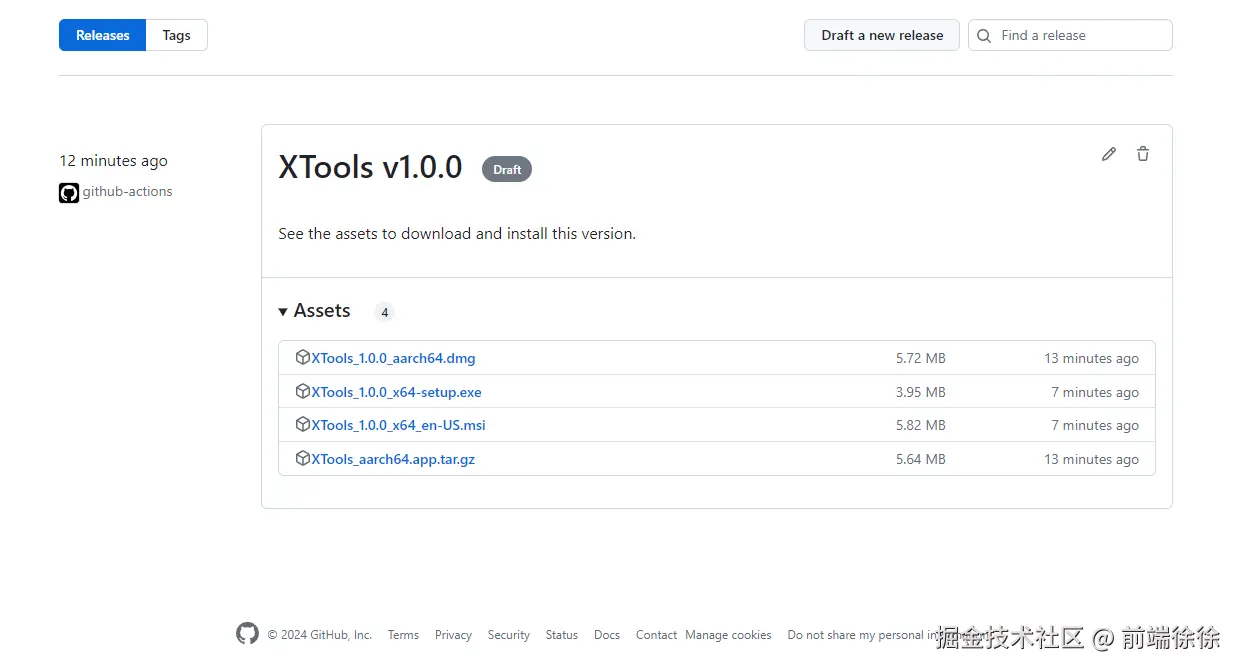Click the github-actions avatar icon
Screen dimensions: 1240x671
coord(69,193)
